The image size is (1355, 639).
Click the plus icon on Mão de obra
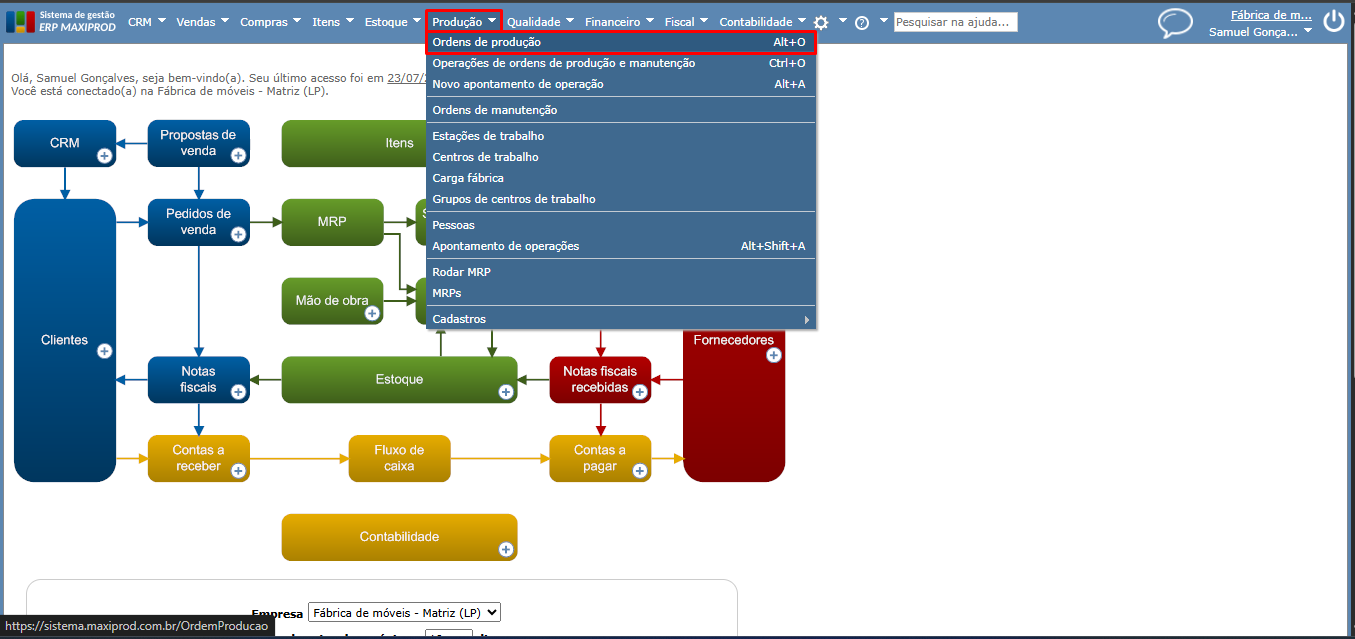372,313
